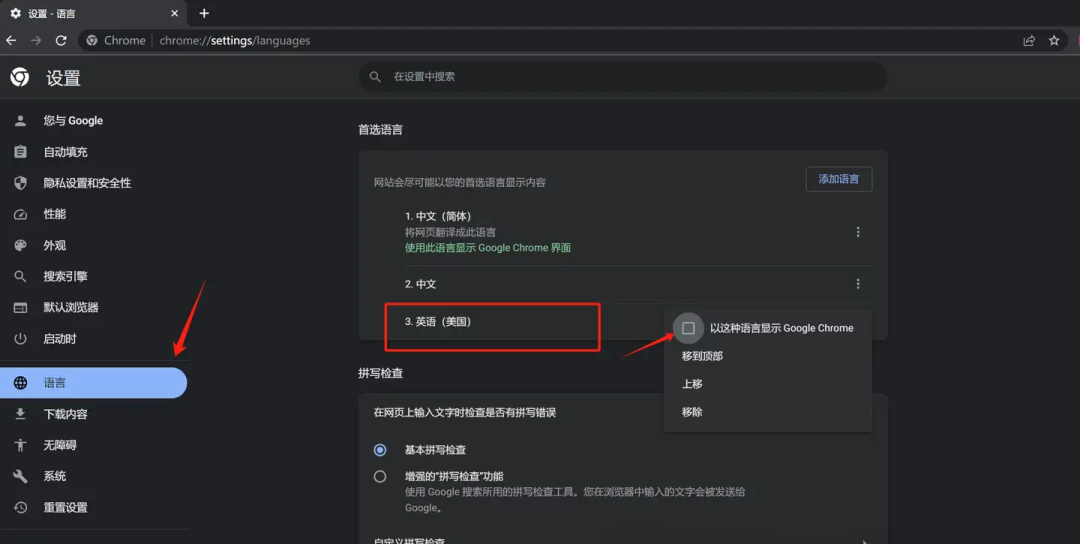
Task: Open 外观 palette icon in sidebar
Action: pos(20,245)
